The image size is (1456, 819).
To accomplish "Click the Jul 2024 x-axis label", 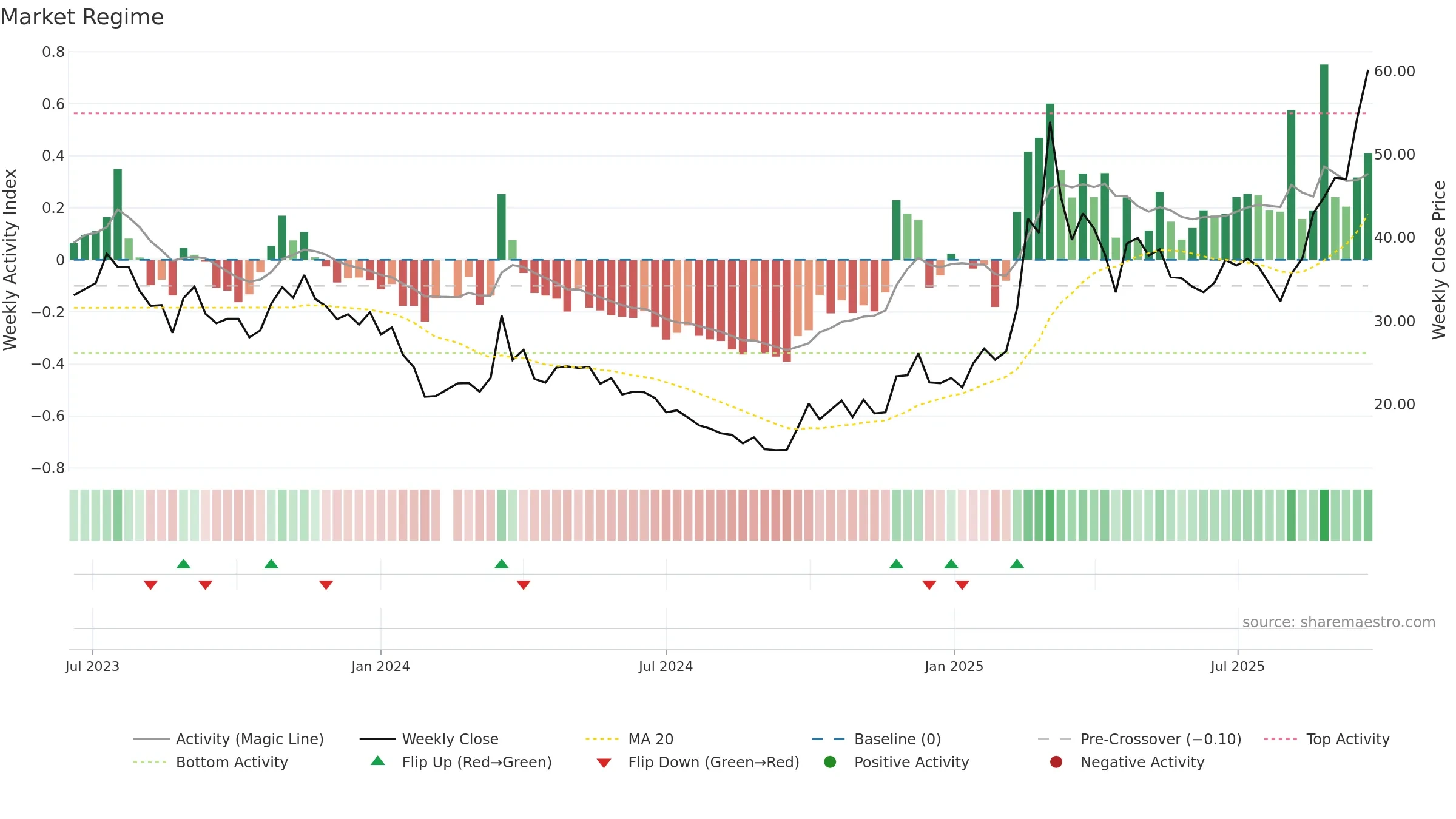I will coord(666,666).
